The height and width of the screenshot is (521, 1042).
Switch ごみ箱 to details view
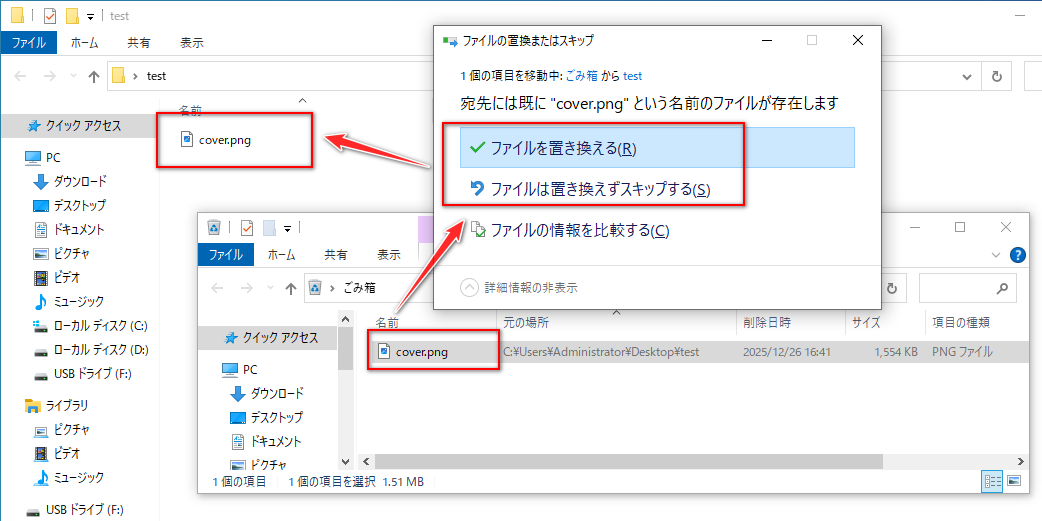coord(991,481)
